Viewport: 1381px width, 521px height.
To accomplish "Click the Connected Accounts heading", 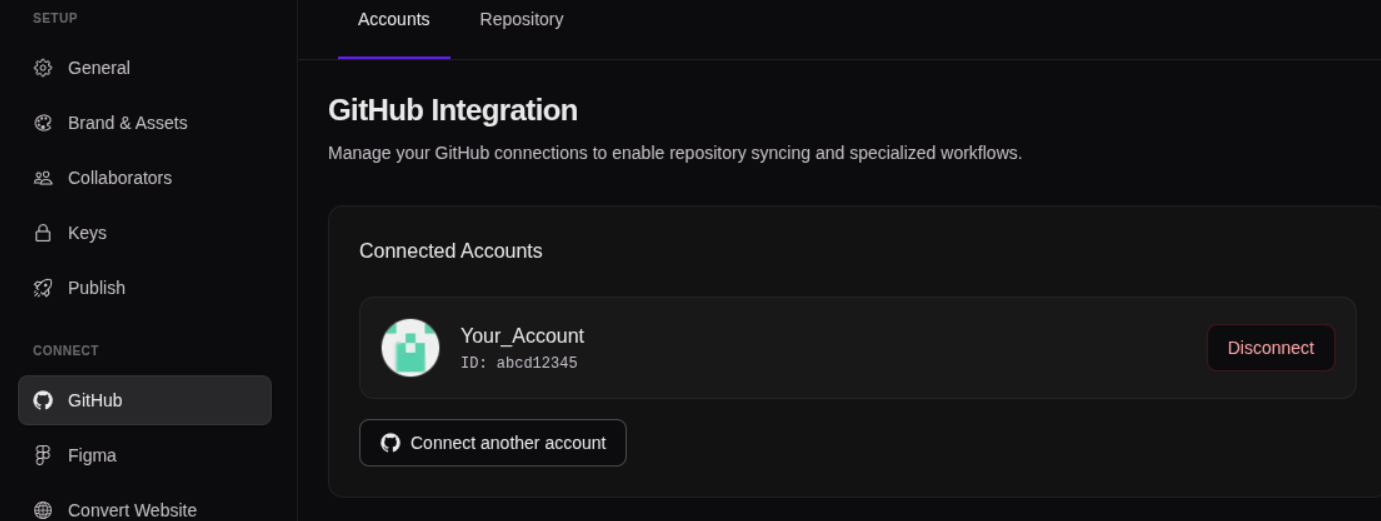I will tap(451, 251).
